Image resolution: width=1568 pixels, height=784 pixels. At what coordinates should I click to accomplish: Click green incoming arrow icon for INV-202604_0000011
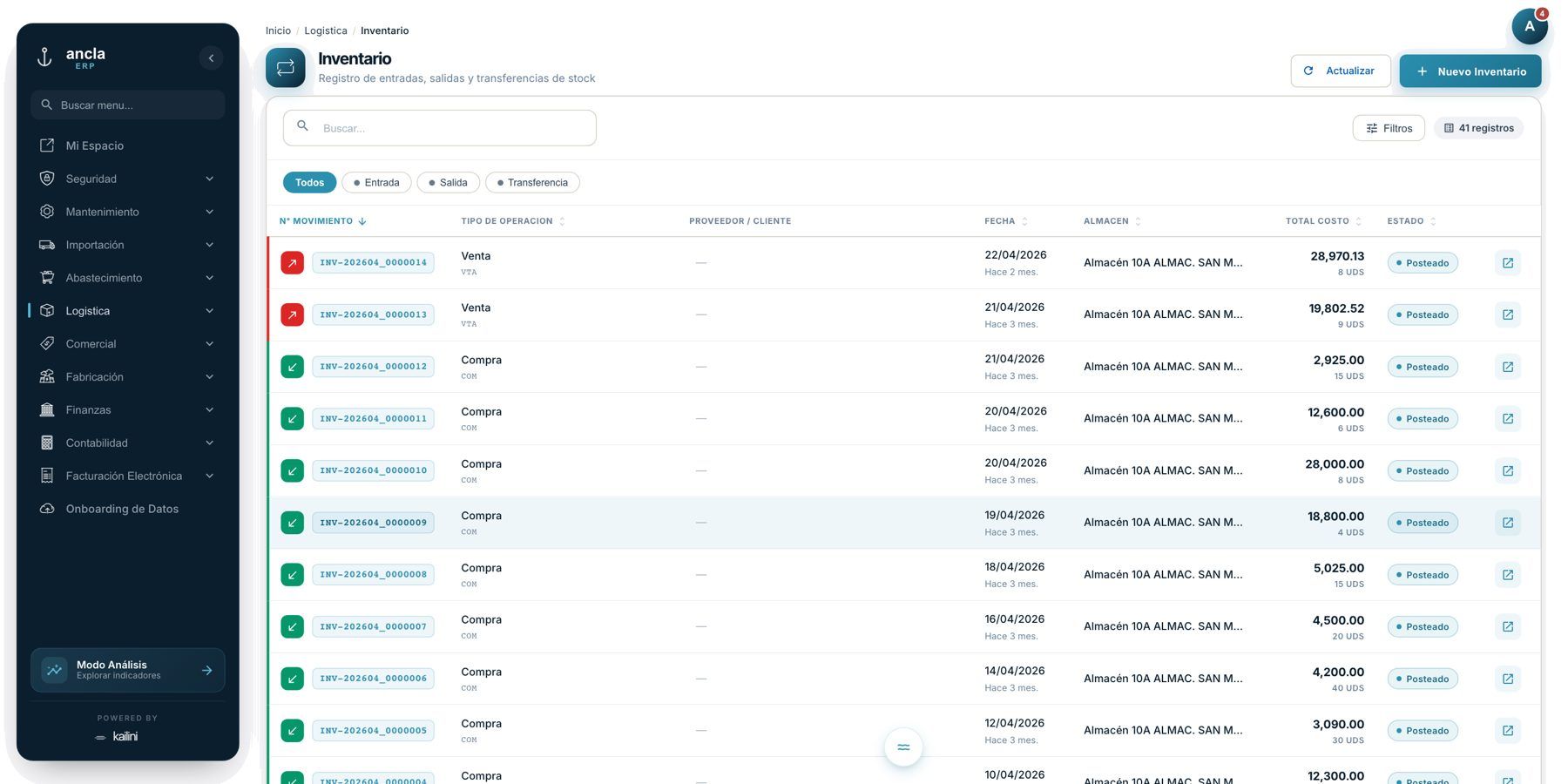click(x=293, y=418)
